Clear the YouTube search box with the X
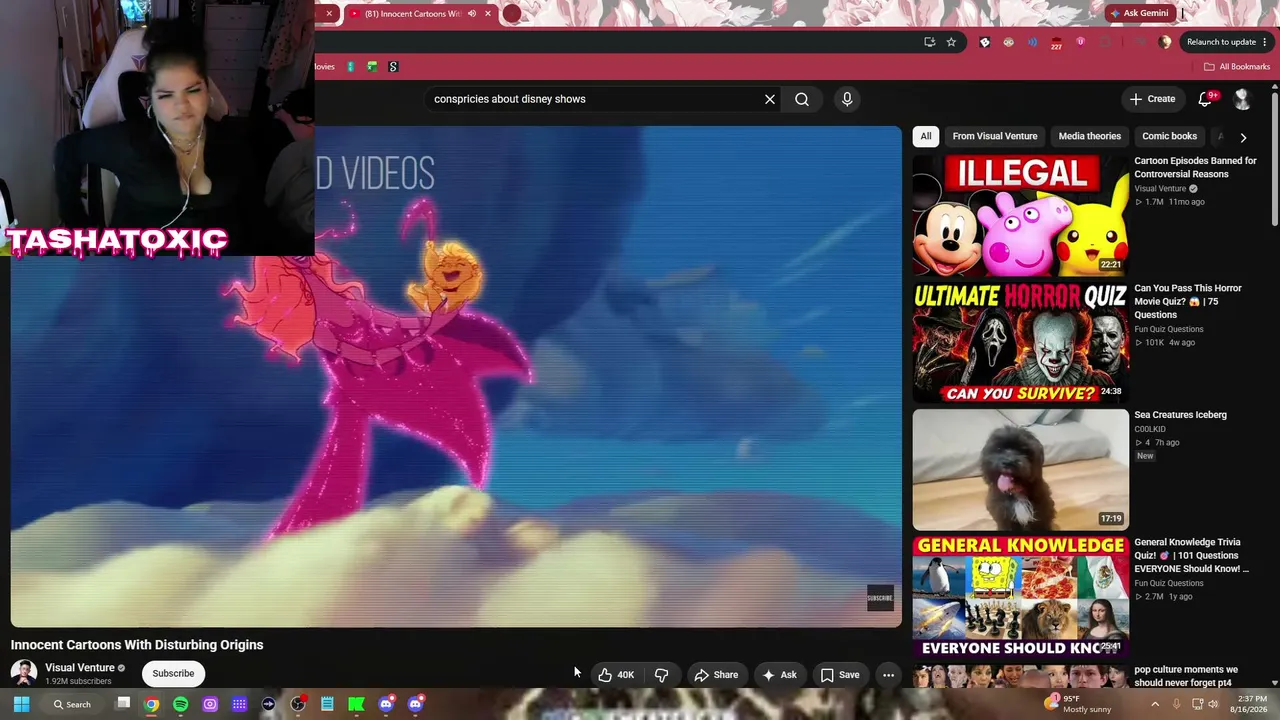 (x=770, y=99)
